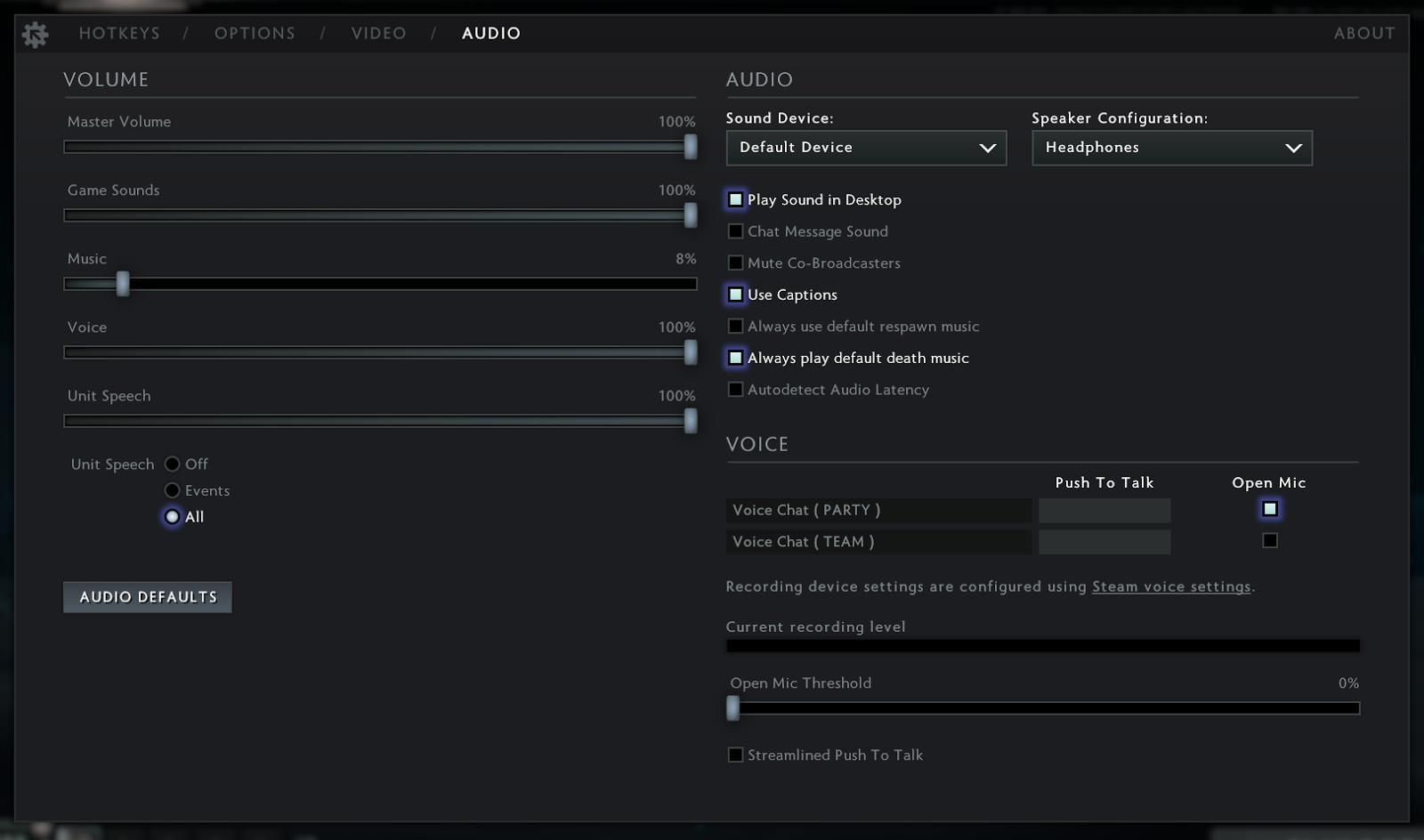The height and width of the screenshot is (840, 1424).
Task: Enable Autodetect Audio Latency
Action: click(x=736, y=390)
